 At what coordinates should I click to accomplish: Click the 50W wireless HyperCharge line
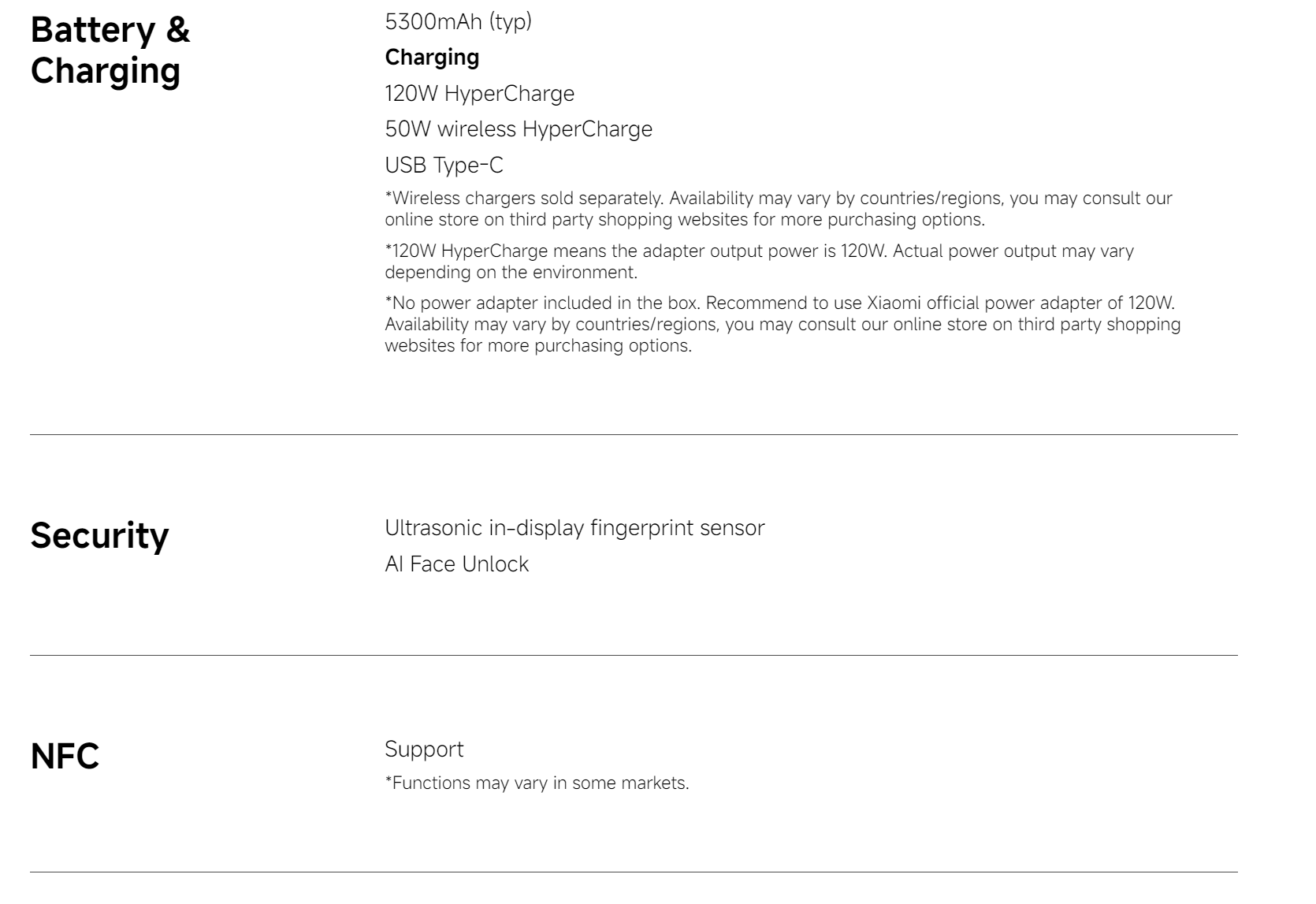[x=519, y=128]
